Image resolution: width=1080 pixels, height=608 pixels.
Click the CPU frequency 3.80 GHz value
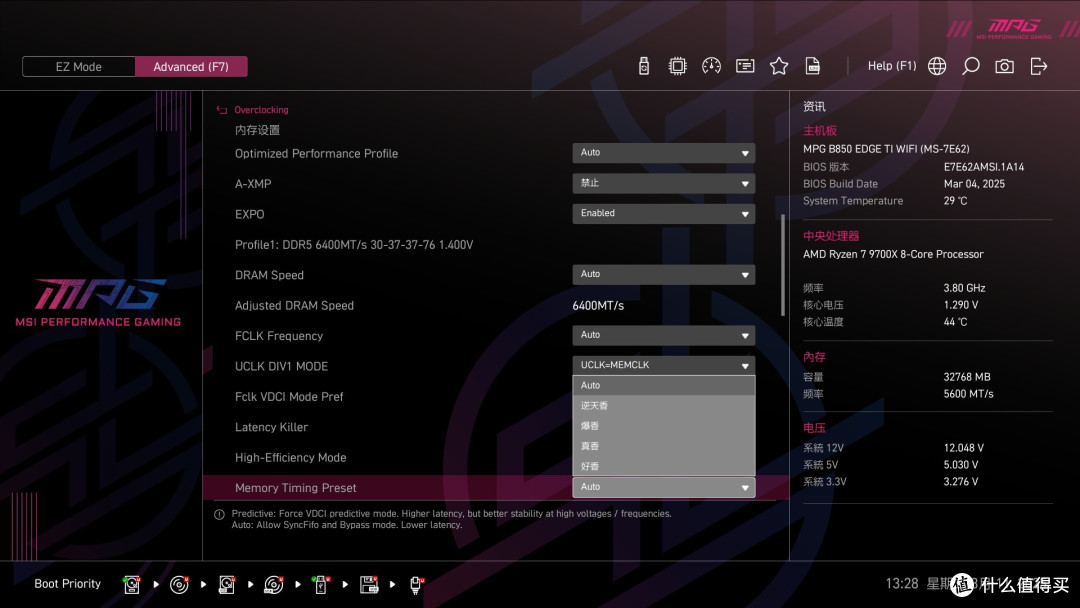(x=964, y=288)
